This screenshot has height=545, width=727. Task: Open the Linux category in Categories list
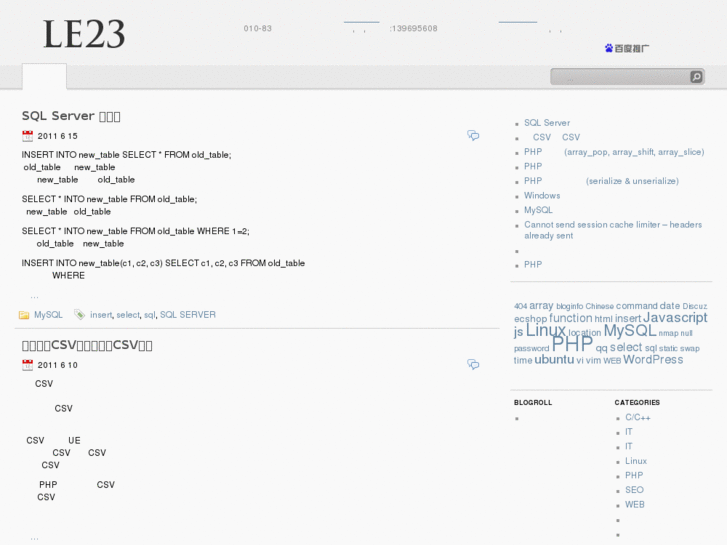(x=636, y=461)
